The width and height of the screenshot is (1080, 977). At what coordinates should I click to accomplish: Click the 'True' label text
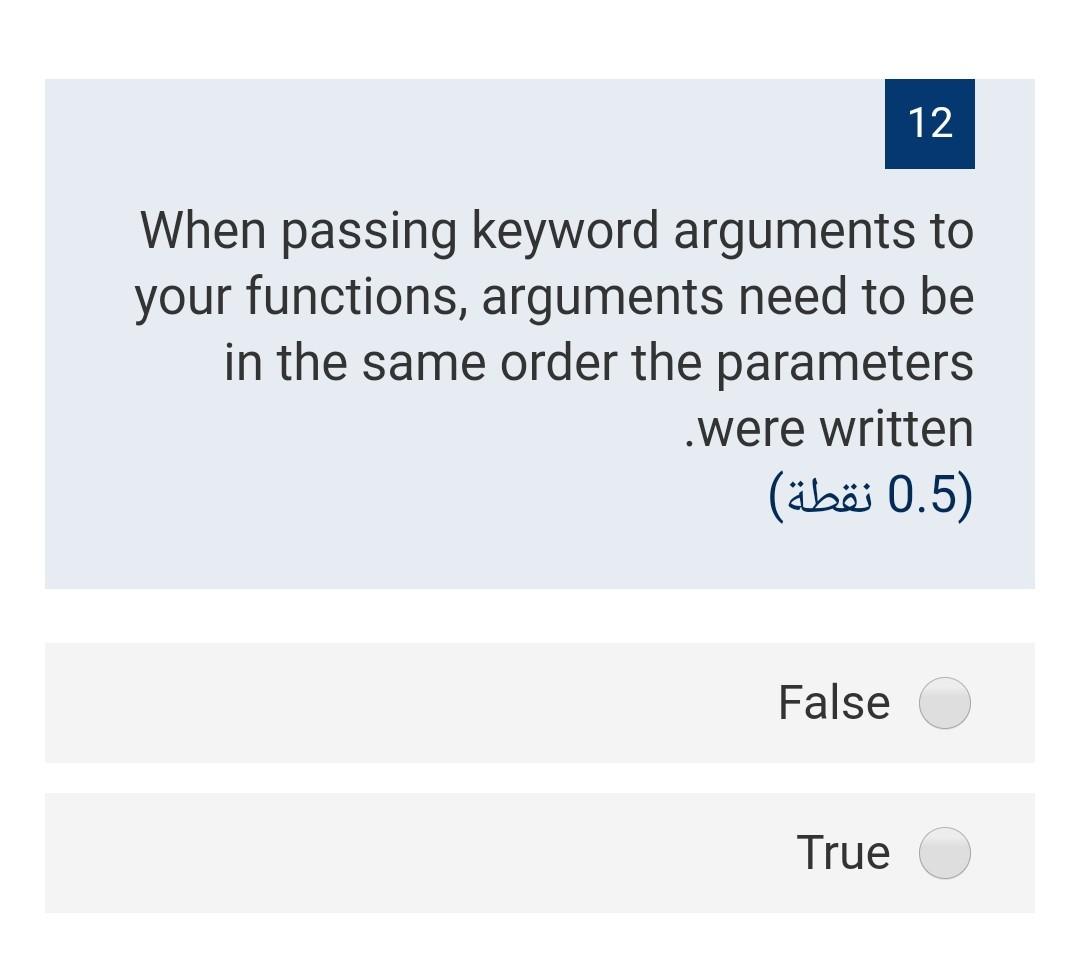(843, 853)
